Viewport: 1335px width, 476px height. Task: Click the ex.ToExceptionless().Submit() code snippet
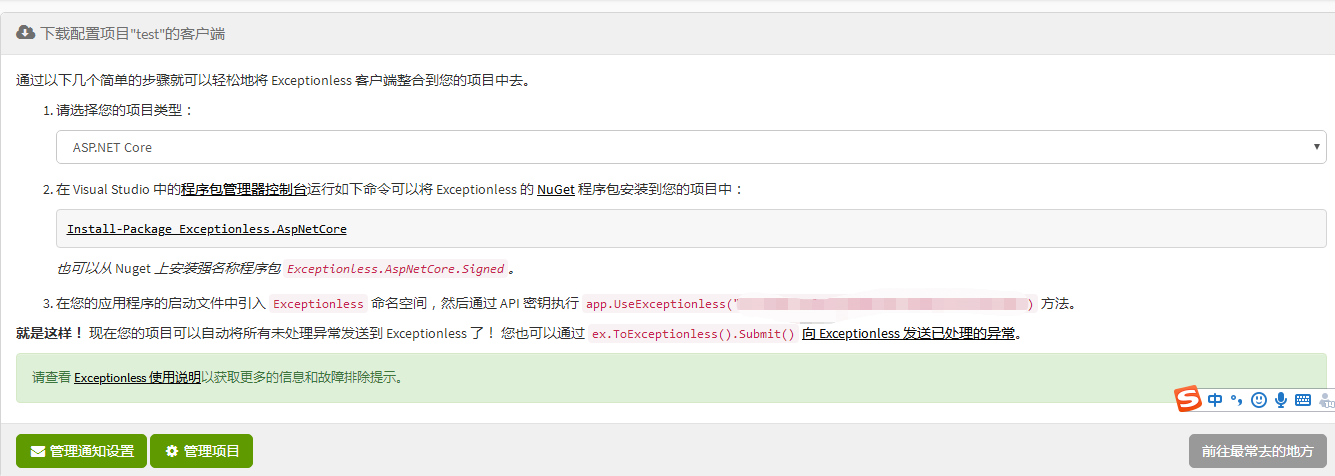point(693,334)
